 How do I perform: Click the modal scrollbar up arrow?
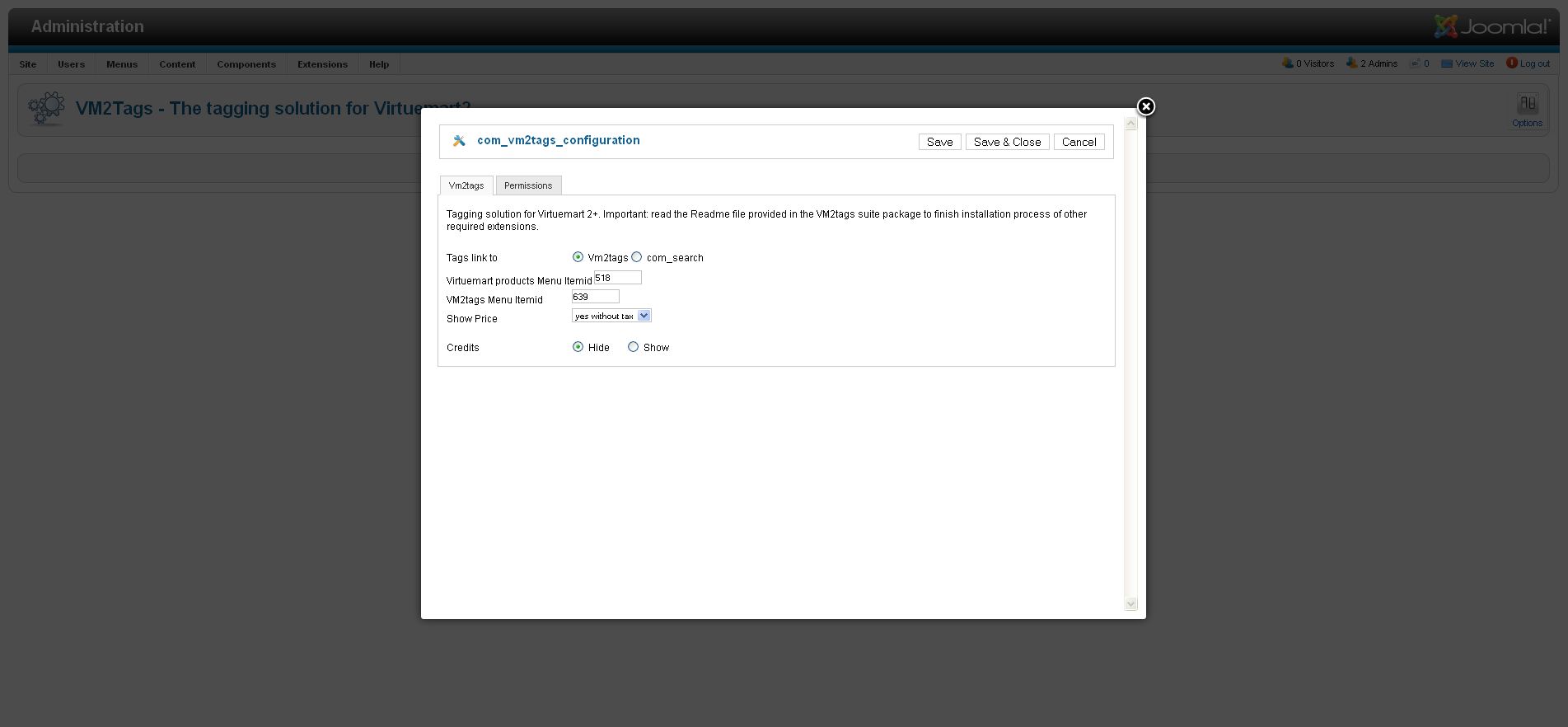tap(1130, 124)
